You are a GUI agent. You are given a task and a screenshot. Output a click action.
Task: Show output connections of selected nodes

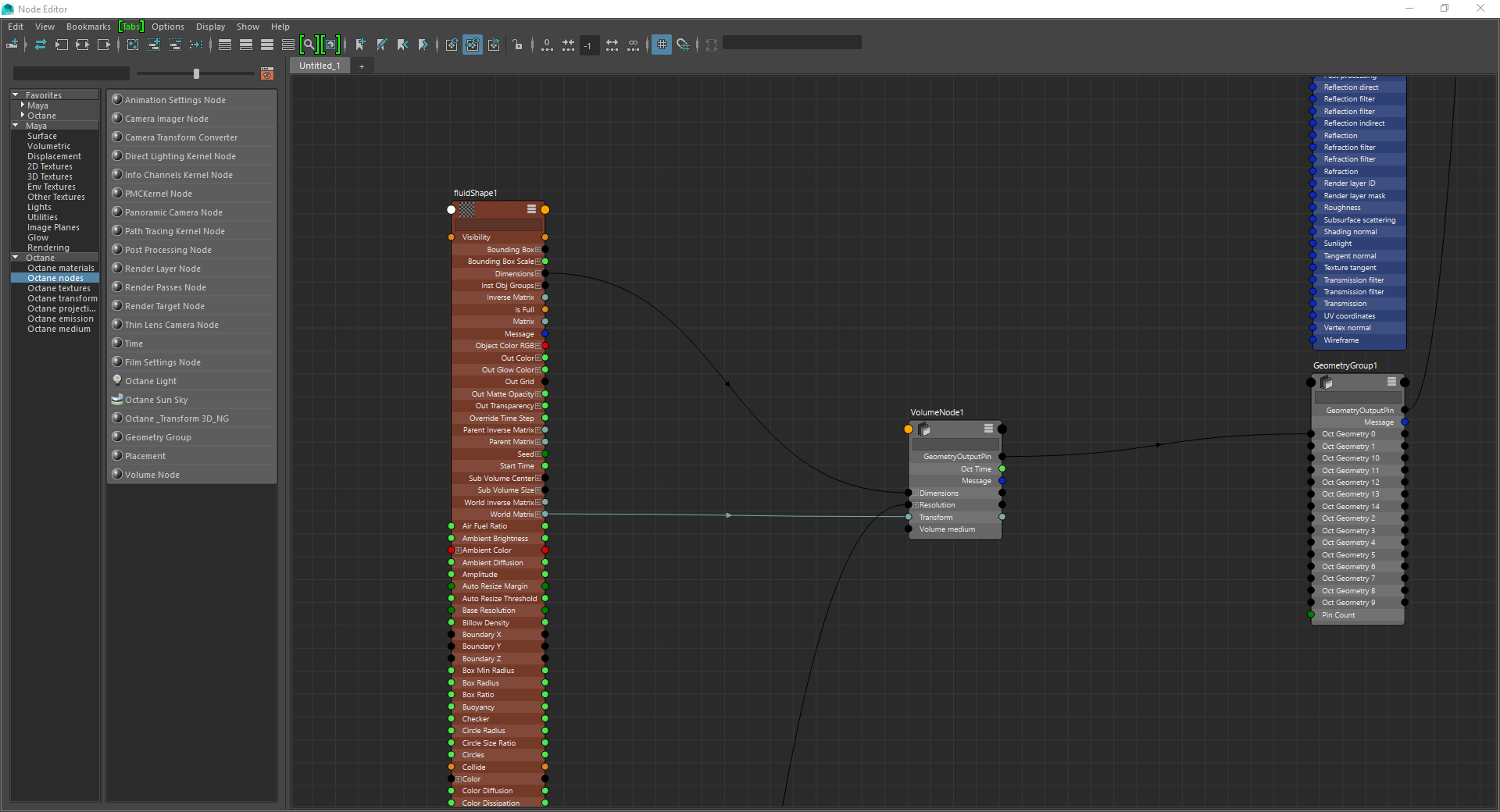pyautogui.click(x=104, y=45)
